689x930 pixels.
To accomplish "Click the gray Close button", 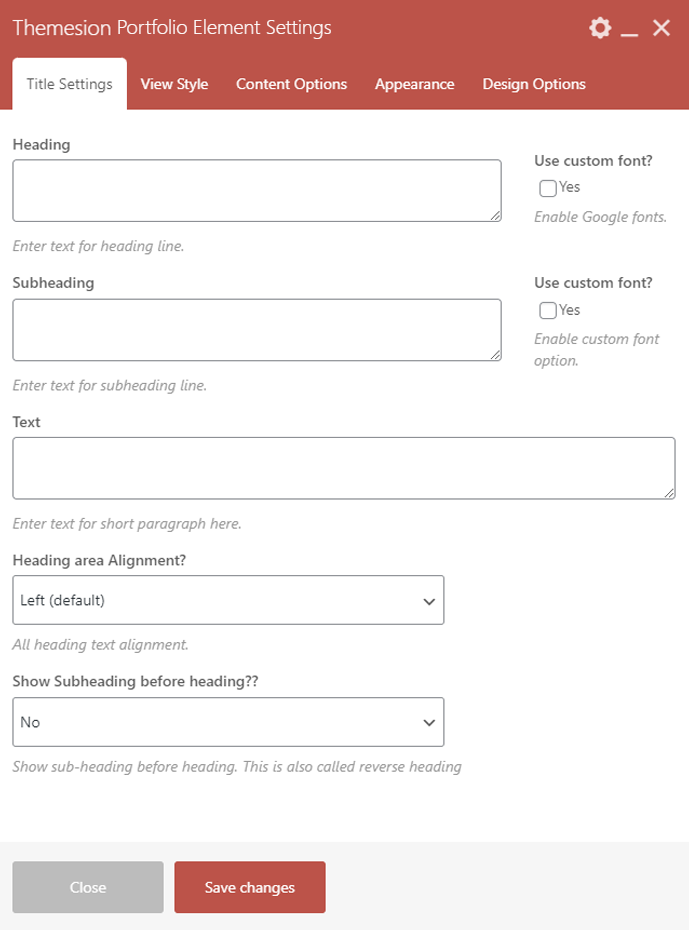I will (x=88, y=887).
